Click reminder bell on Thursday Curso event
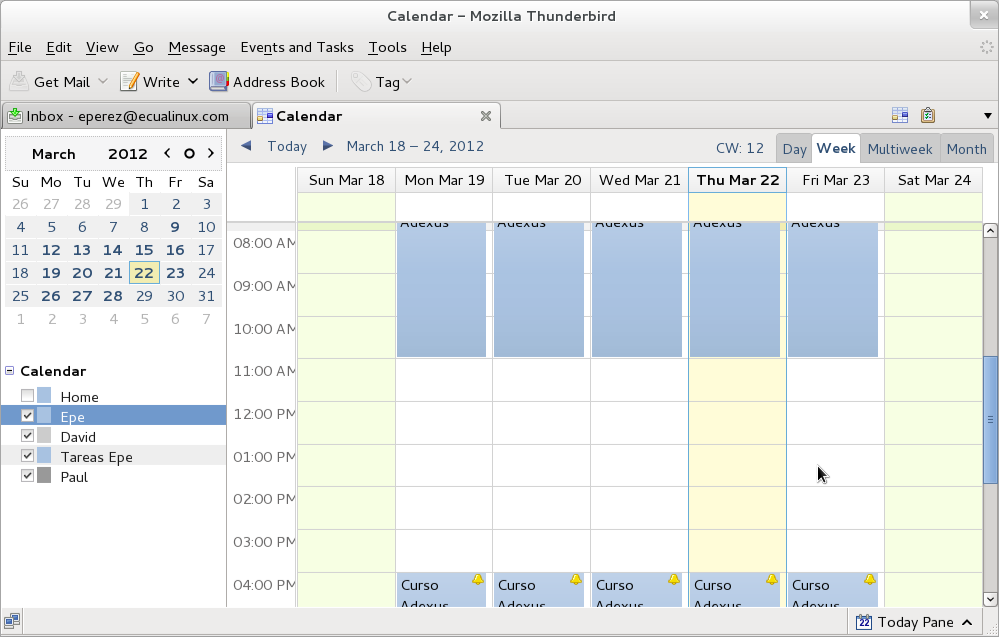999x637 pixels. pos(772,579)
